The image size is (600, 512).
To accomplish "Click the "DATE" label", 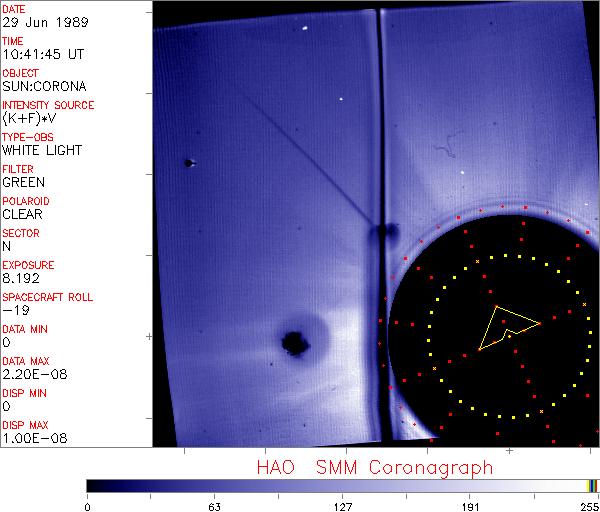I will 14,9.
